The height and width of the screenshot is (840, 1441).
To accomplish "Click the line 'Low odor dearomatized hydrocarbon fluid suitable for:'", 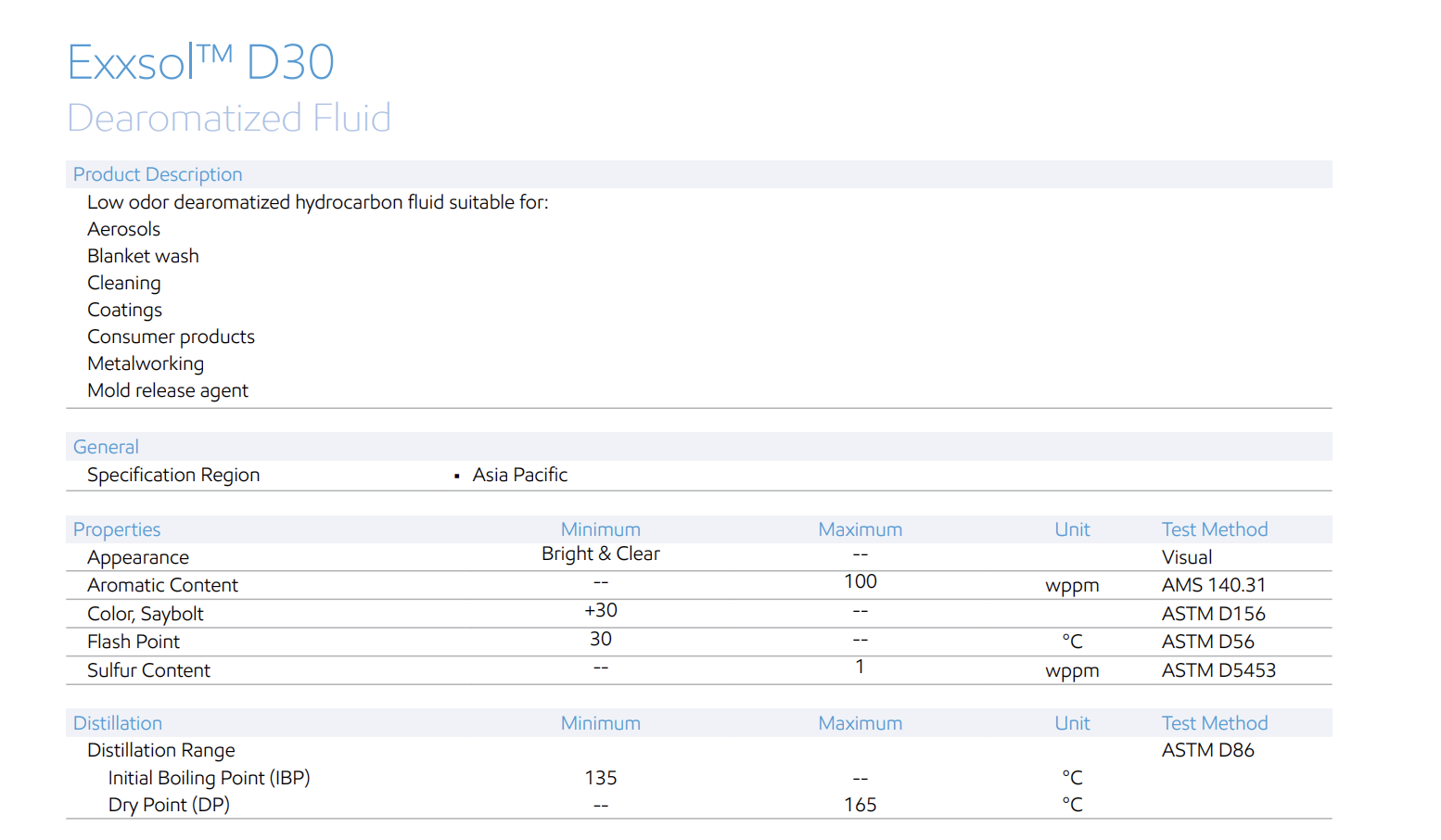I will (318, 202).
